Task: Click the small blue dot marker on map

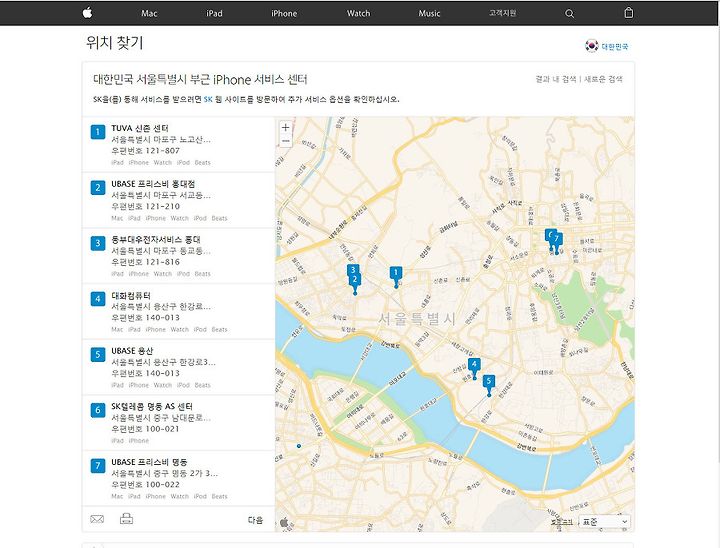Action: pyautogui.click(x=299, y=446)
